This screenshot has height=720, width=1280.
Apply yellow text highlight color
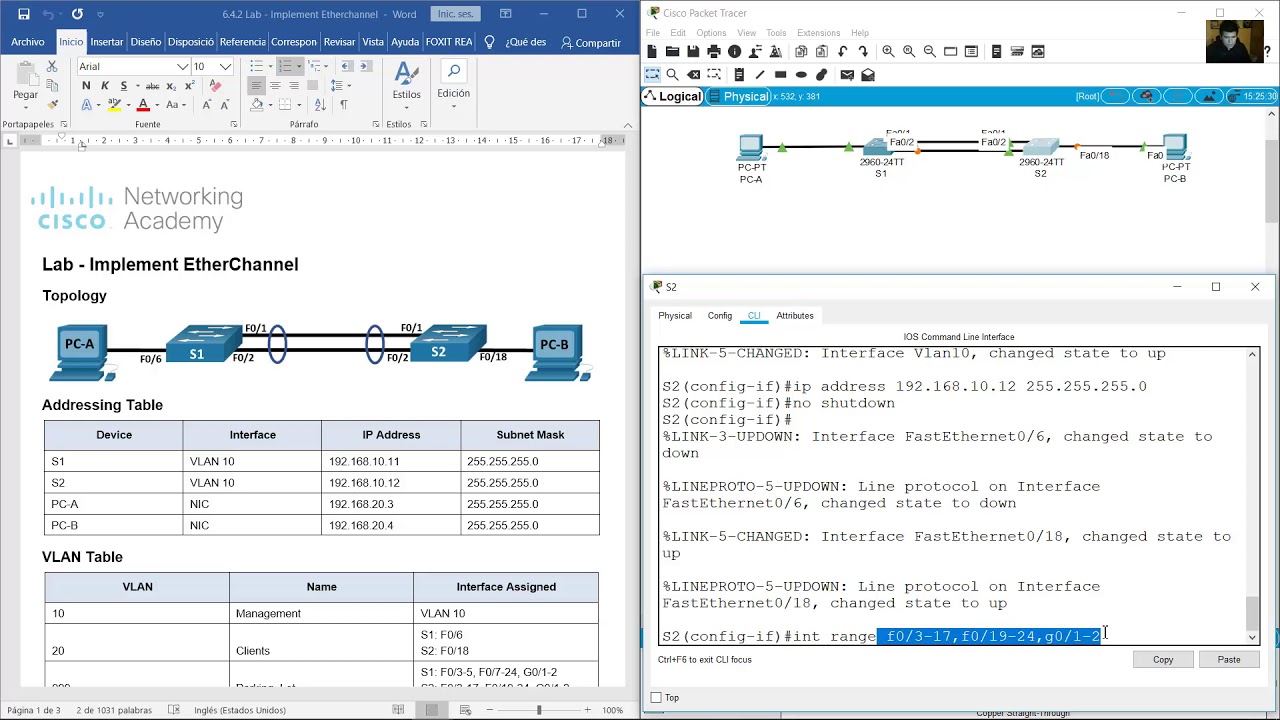pos(114,104)
